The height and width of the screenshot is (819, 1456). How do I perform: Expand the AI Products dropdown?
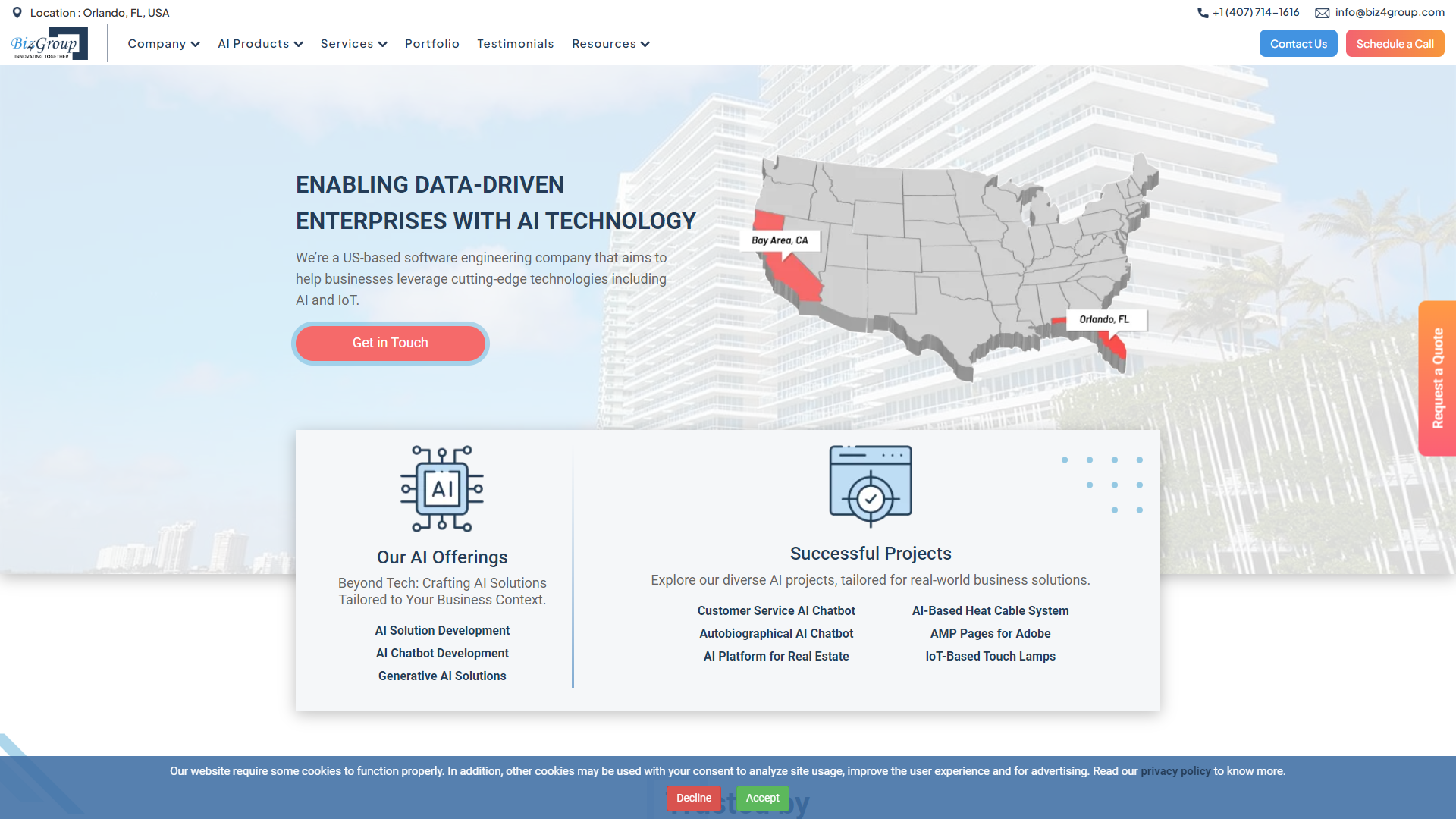click(x=260, y=44)
